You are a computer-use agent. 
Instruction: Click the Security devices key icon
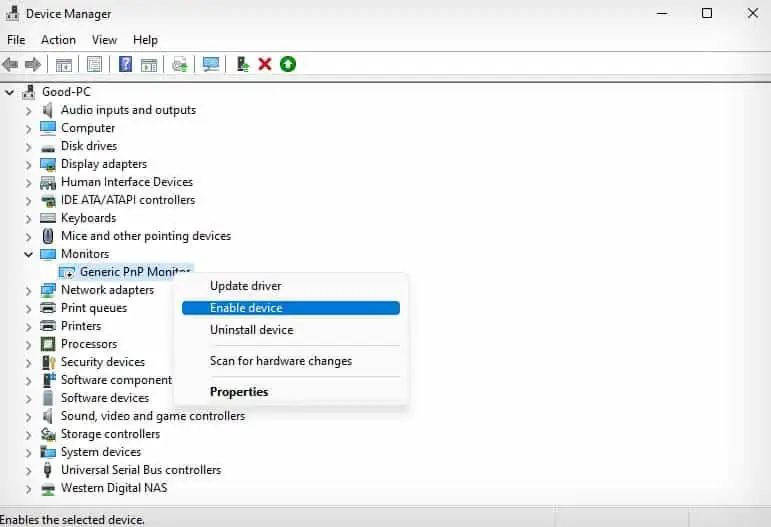tap(48, 362)
